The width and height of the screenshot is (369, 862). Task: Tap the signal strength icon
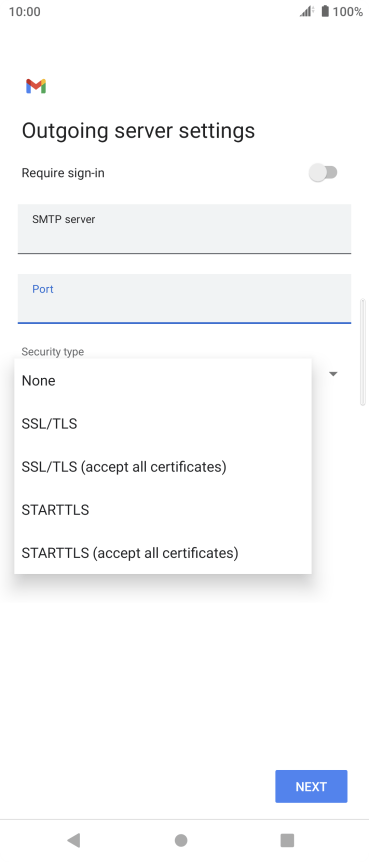tap(307, 11)
